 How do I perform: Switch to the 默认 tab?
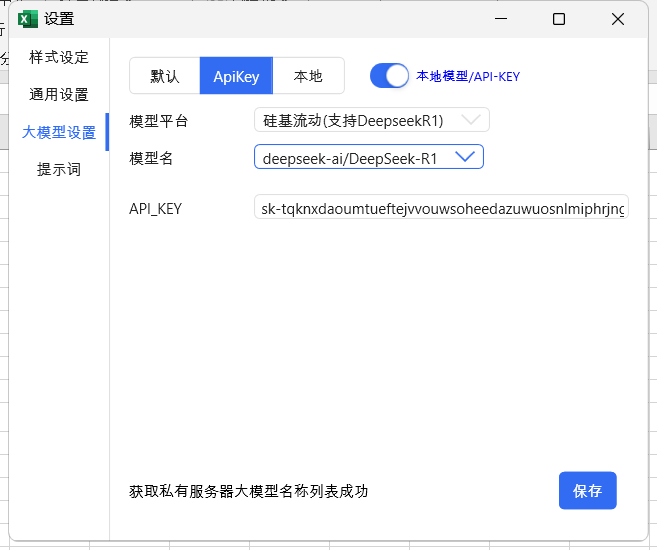point(165,76)
